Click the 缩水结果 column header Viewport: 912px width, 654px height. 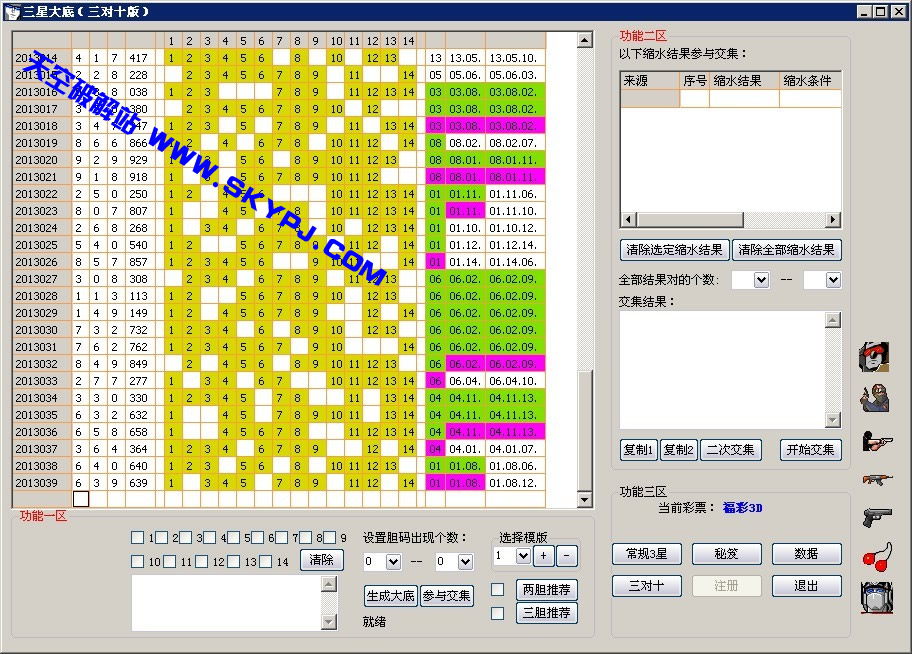click(743, 81)
